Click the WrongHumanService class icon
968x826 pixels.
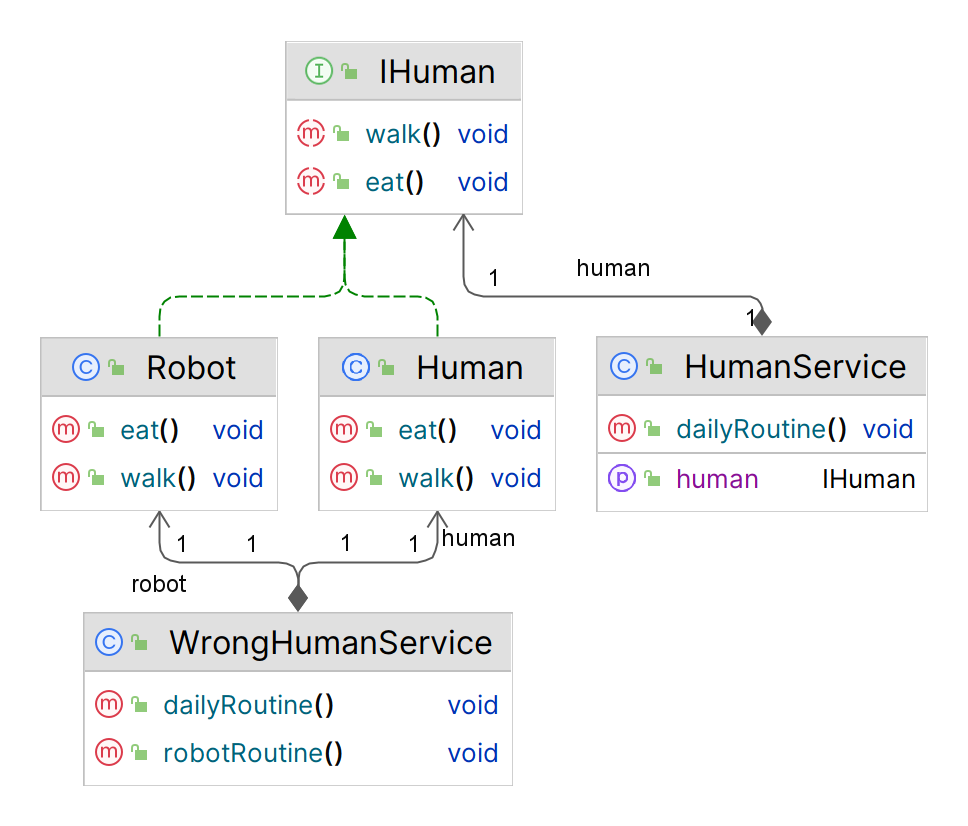(x=108, y=642)
